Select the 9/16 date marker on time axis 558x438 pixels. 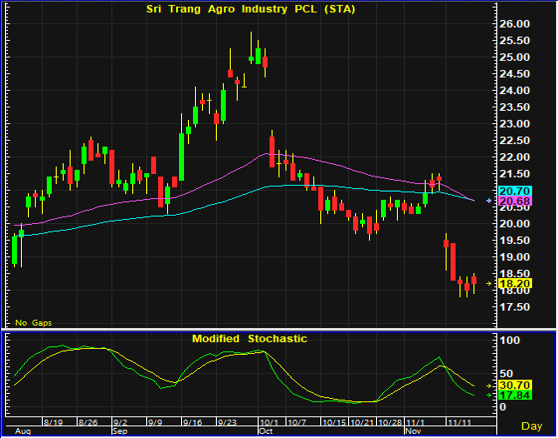(x=192, y=423)
